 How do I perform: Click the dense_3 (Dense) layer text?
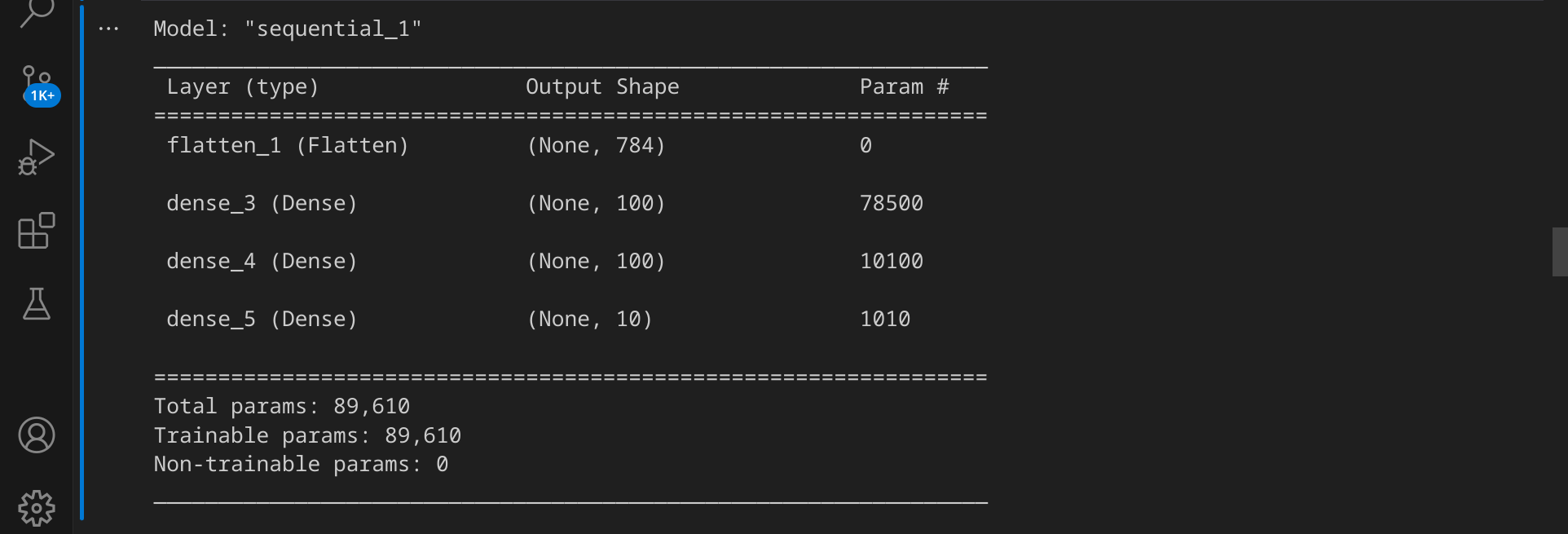pos(262,204)
